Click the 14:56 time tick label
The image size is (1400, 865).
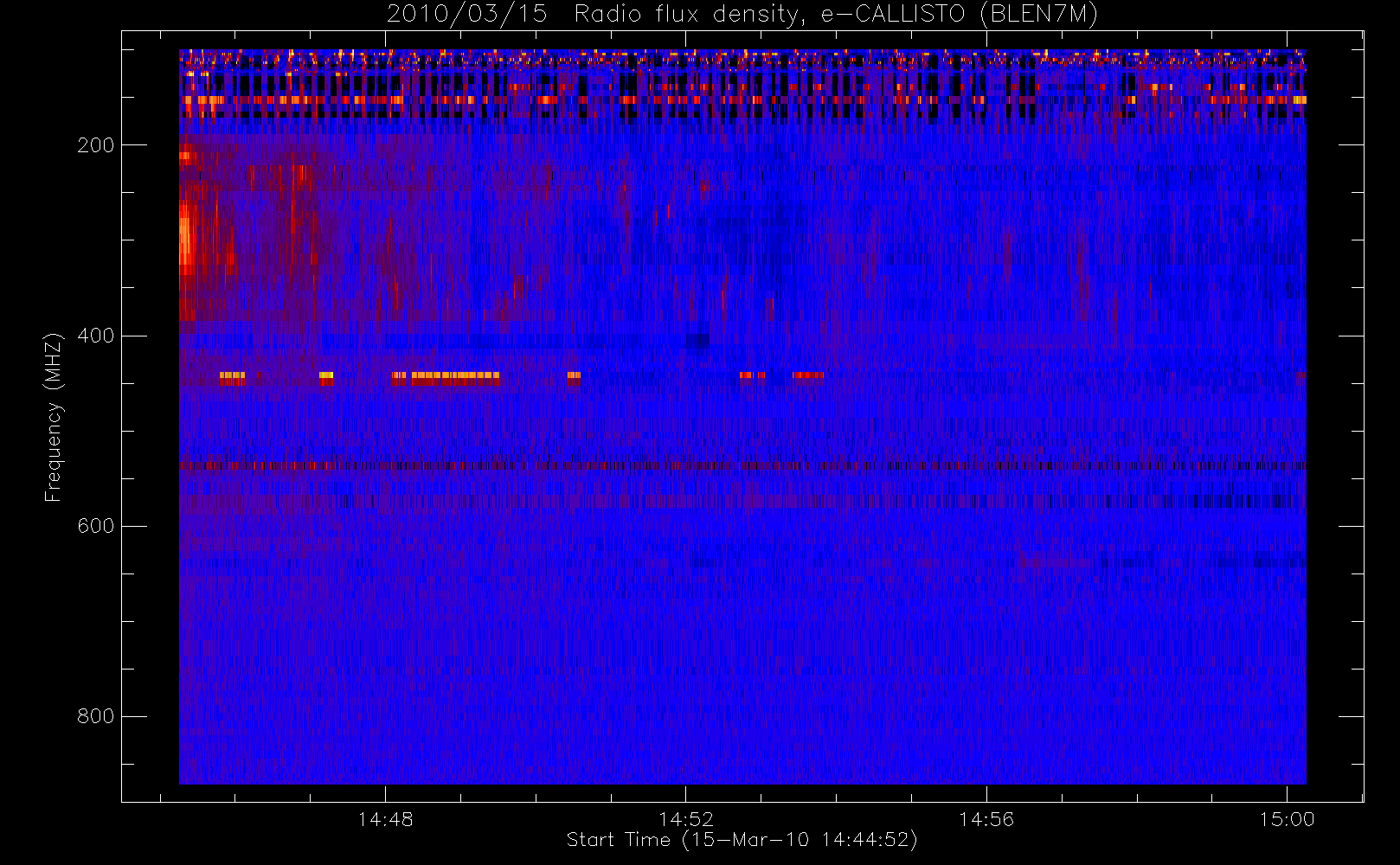(986, 819)
